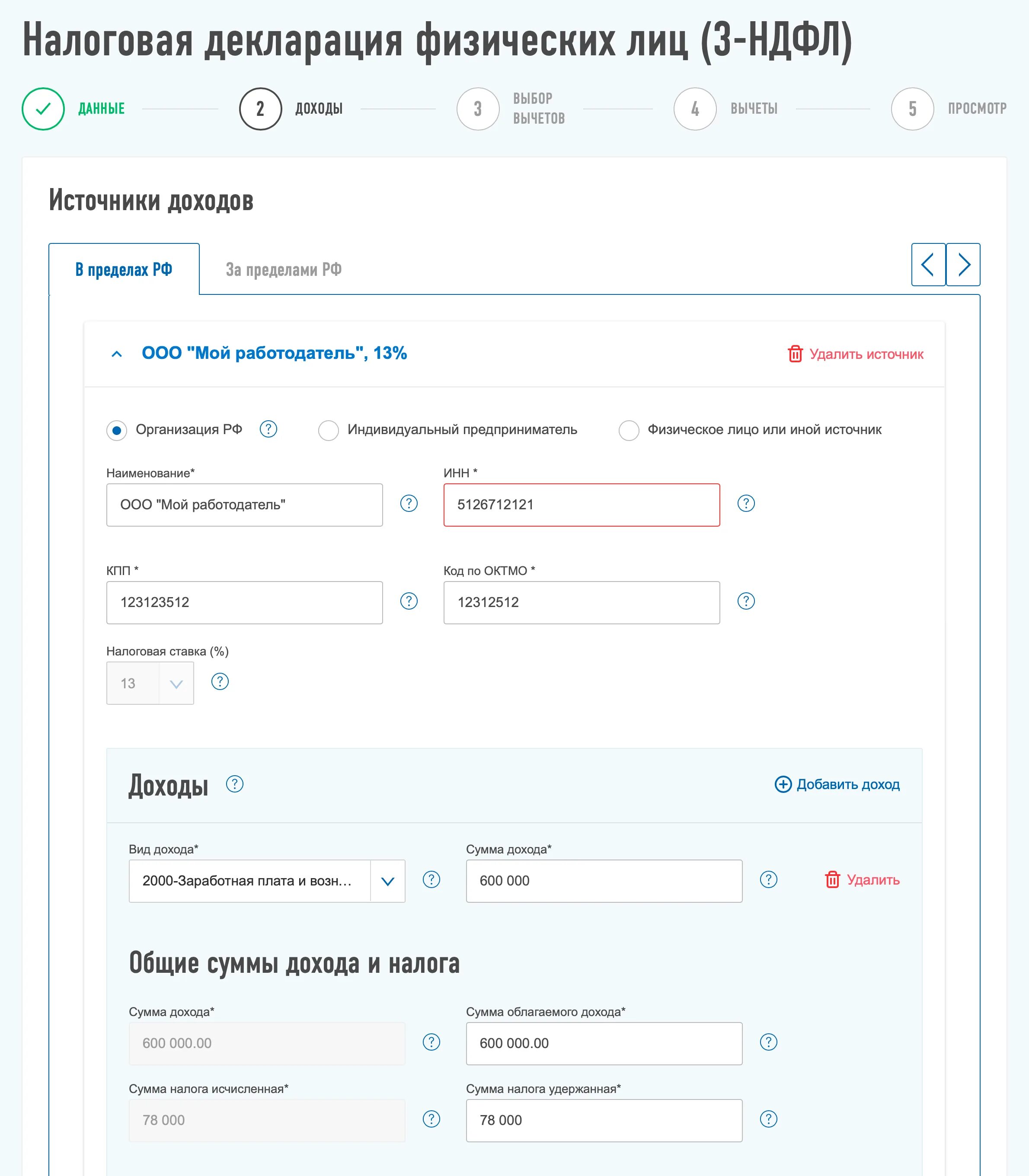Switch to За пределами РФ tab
Screen dimensions: 1029x1176
coord(283,269)
